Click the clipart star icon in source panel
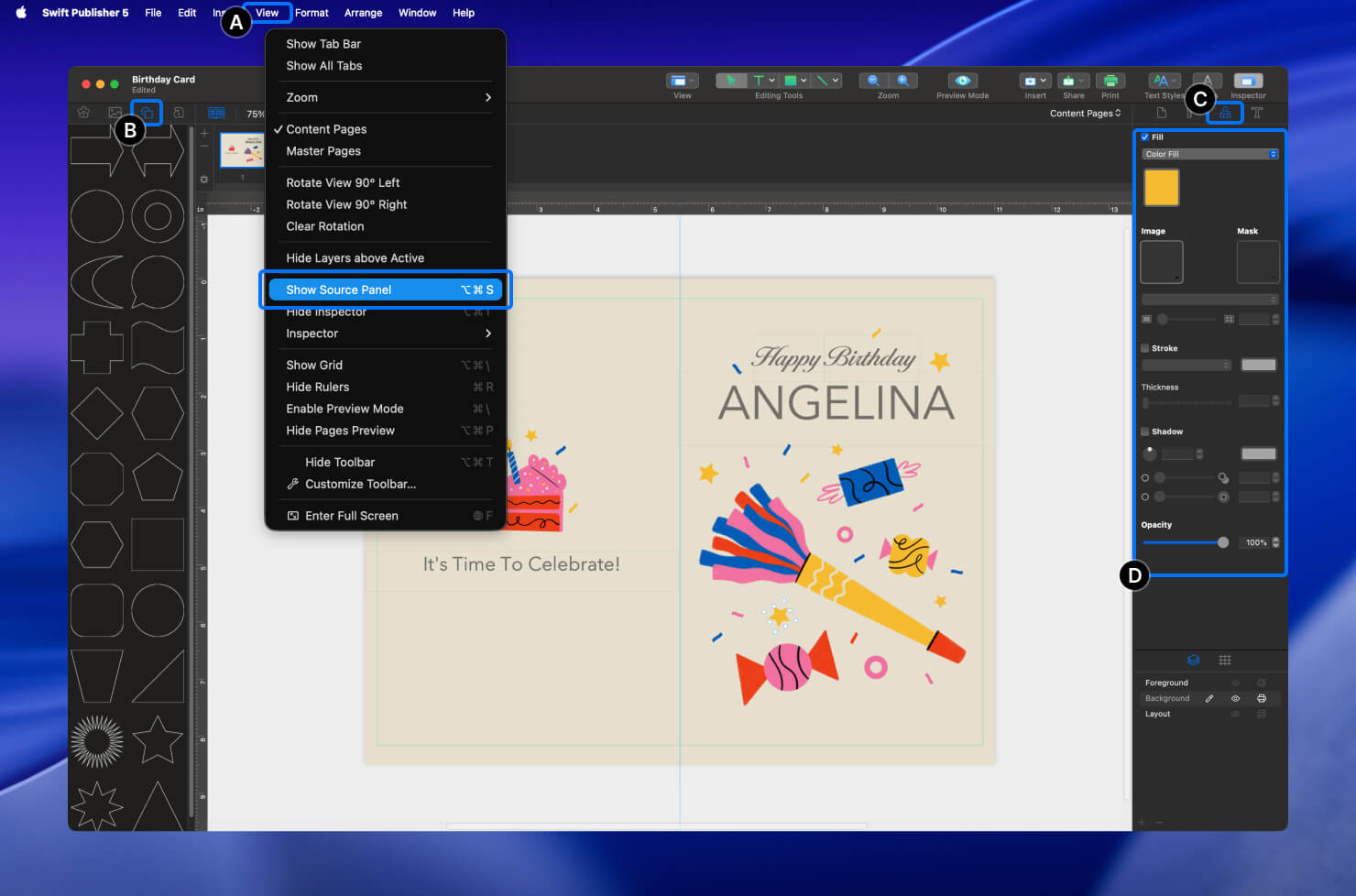Image resolution: width=1356 pixels, height=896 pixels. [x=84, y=113]
